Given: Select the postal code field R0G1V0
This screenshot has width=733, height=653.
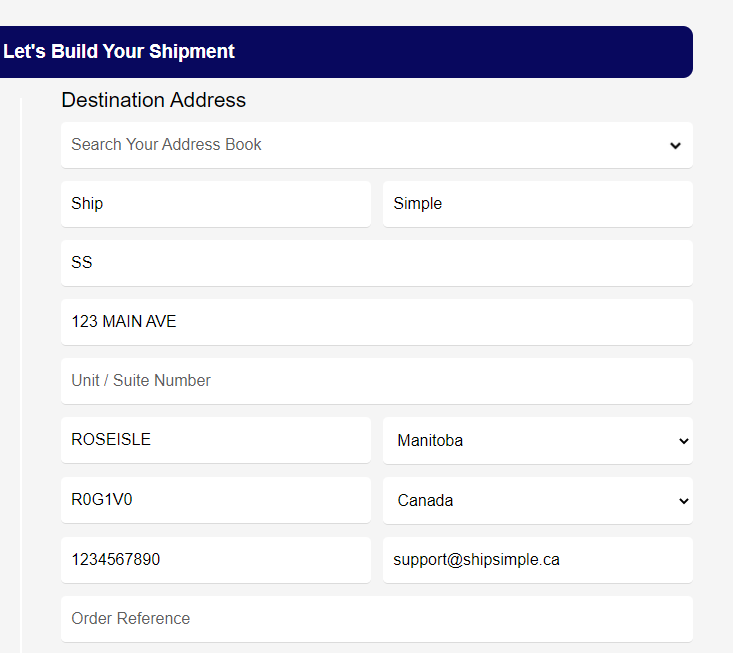Looking at the screenshot, I should click(x=216, y=500).
